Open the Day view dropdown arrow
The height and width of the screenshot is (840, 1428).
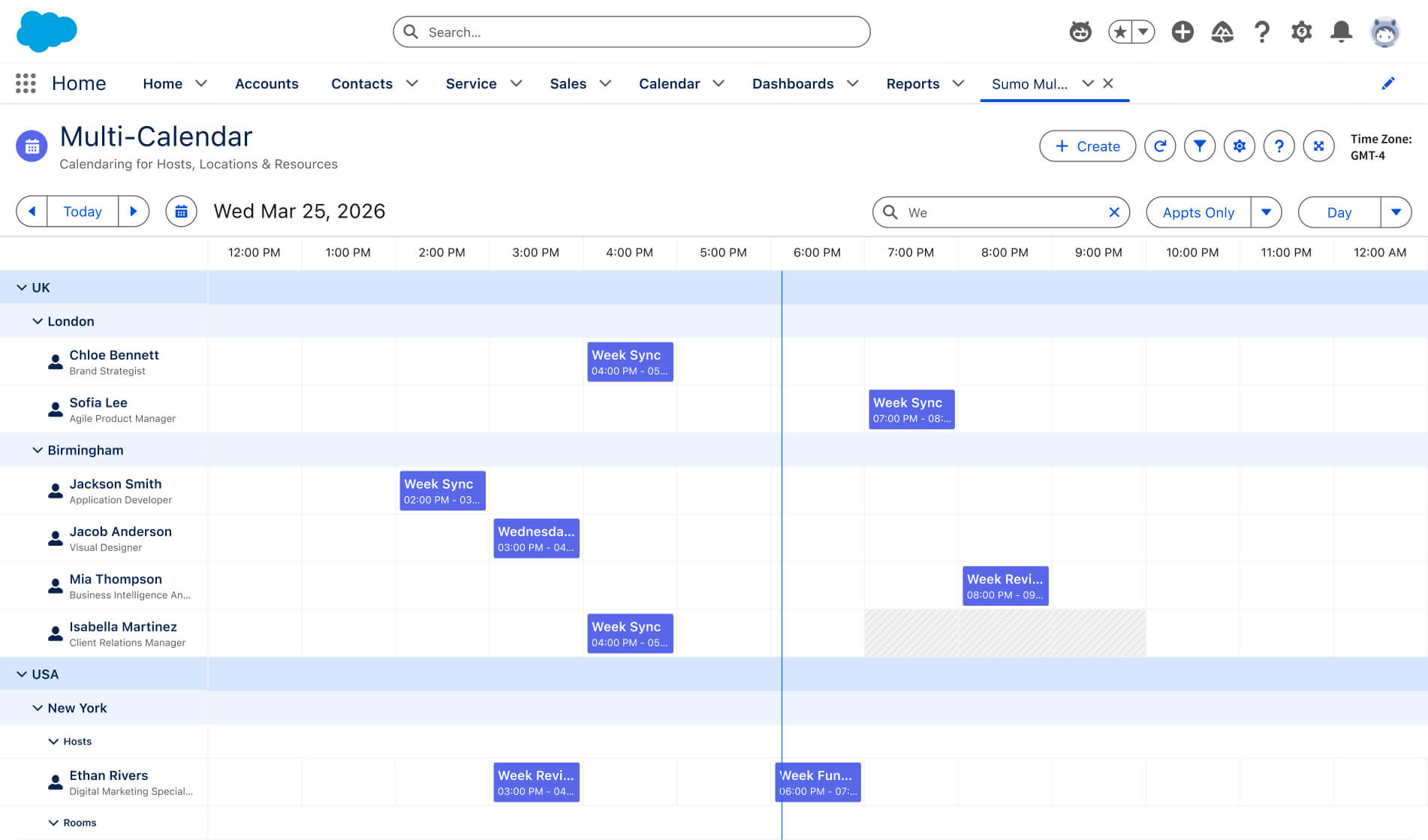click(1396, 212)
